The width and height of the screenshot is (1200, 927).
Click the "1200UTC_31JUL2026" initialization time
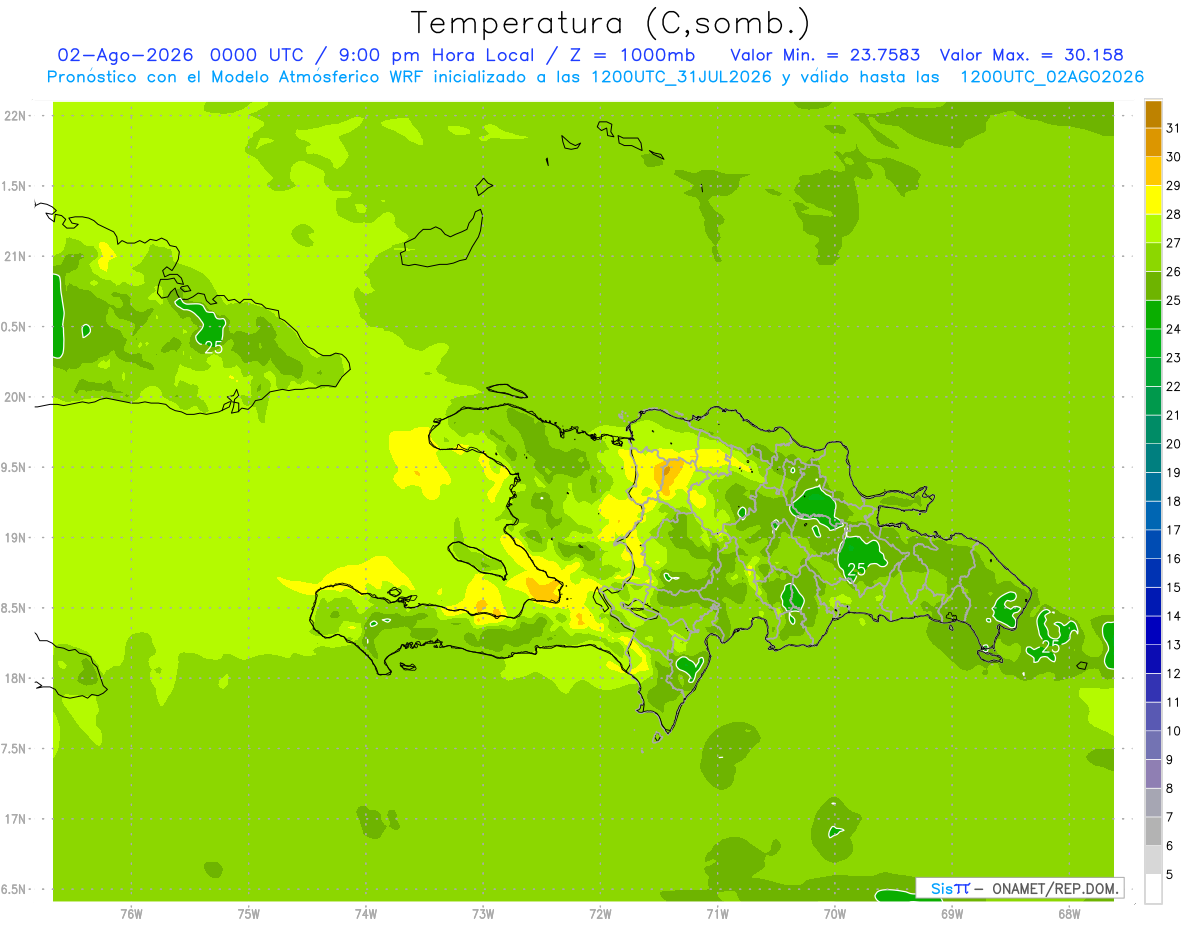coord(681,77)
